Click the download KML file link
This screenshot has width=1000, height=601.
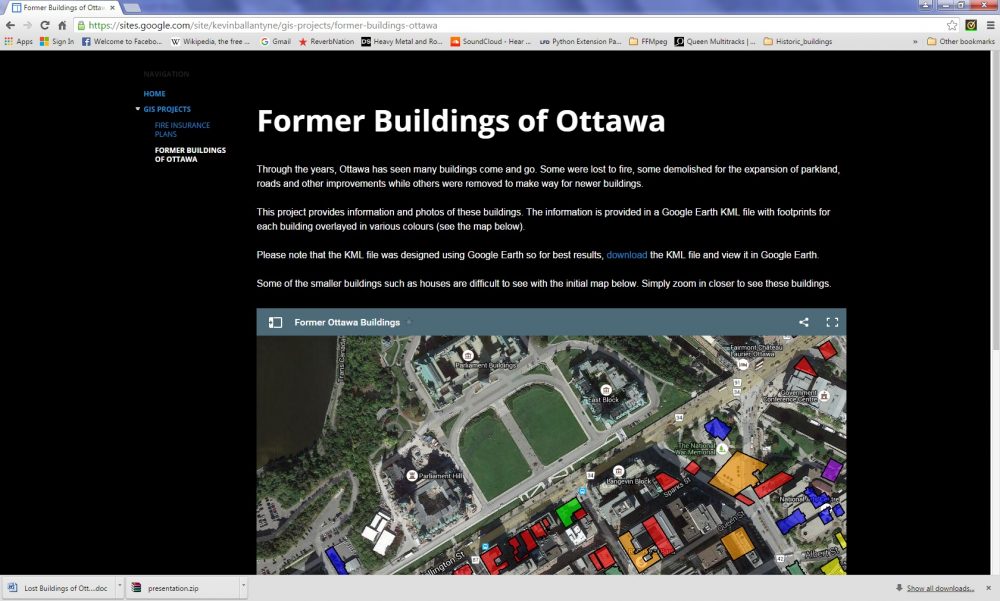click(626, 255)
